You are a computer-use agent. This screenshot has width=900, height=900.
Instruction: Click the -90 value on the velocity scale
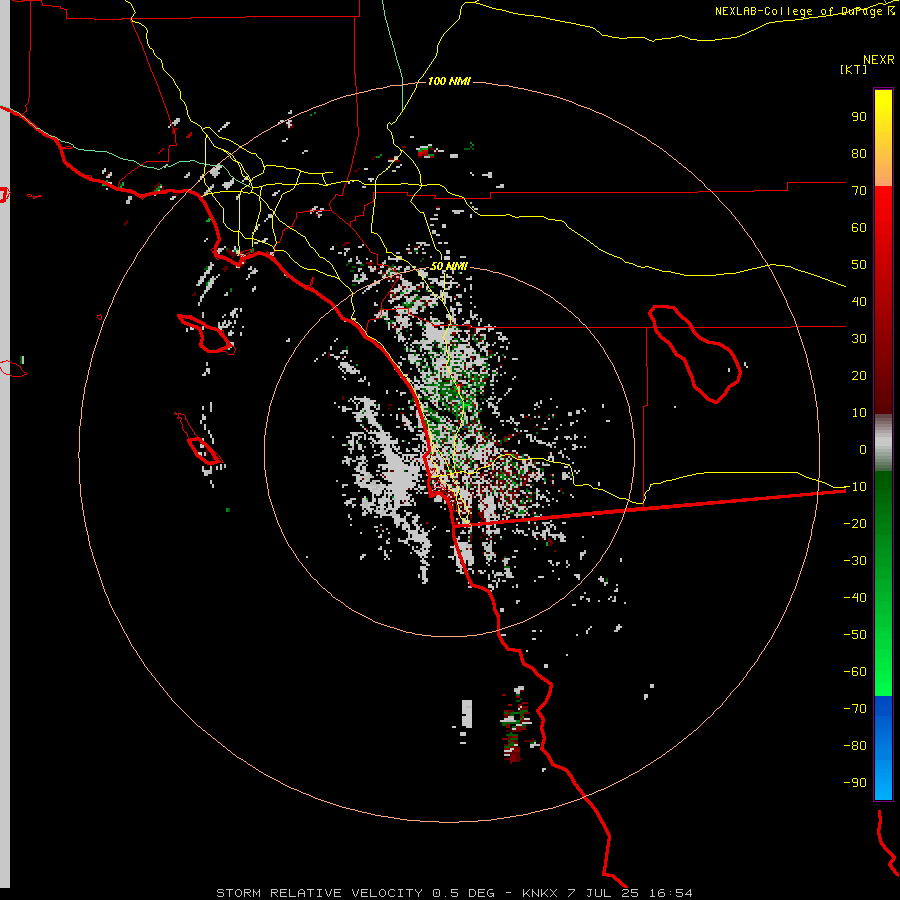pyautogui.click(x=855, y=783)
